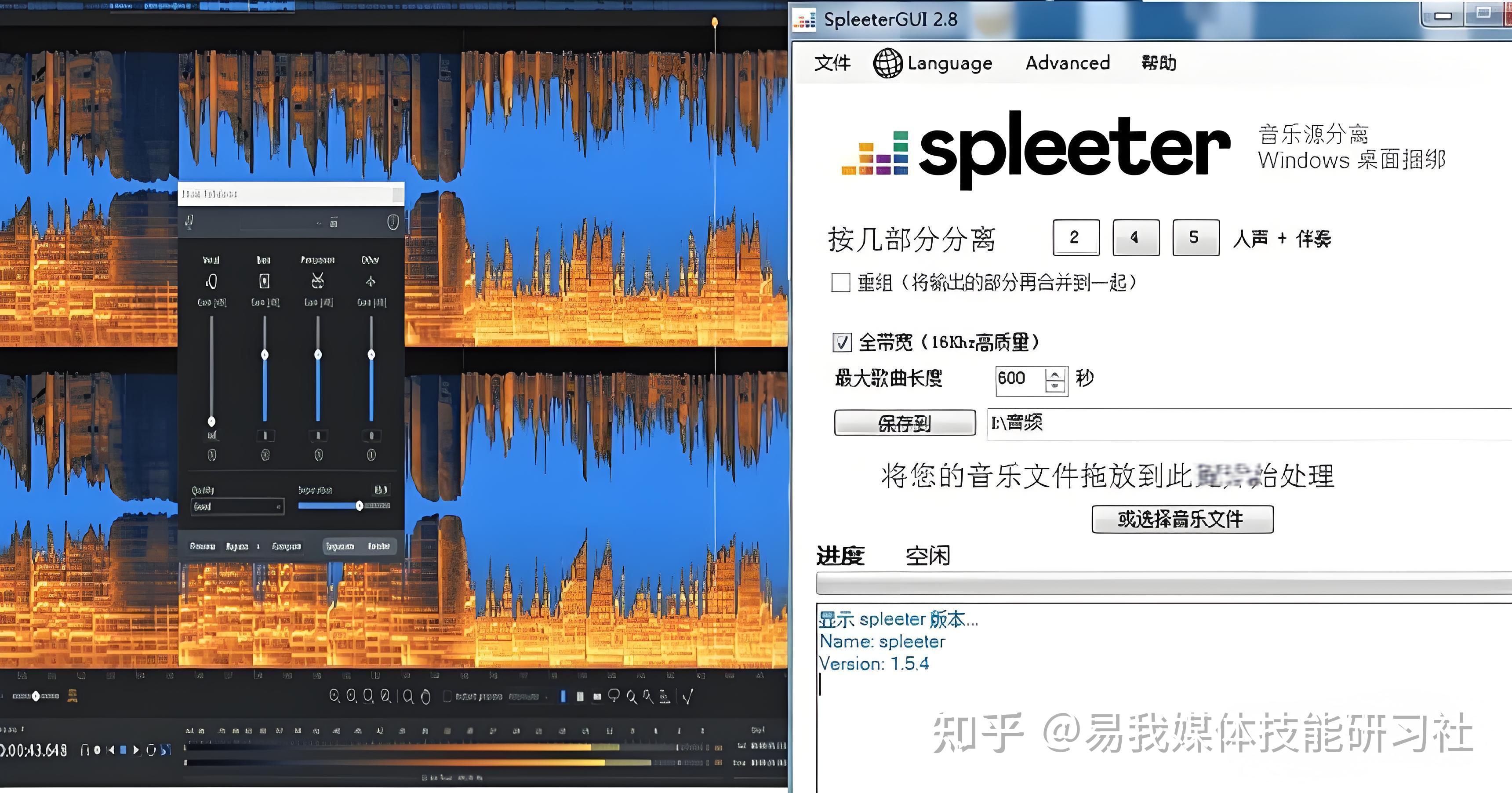
Task: Click the Voice gain slider handle
Action: [211, 421]
